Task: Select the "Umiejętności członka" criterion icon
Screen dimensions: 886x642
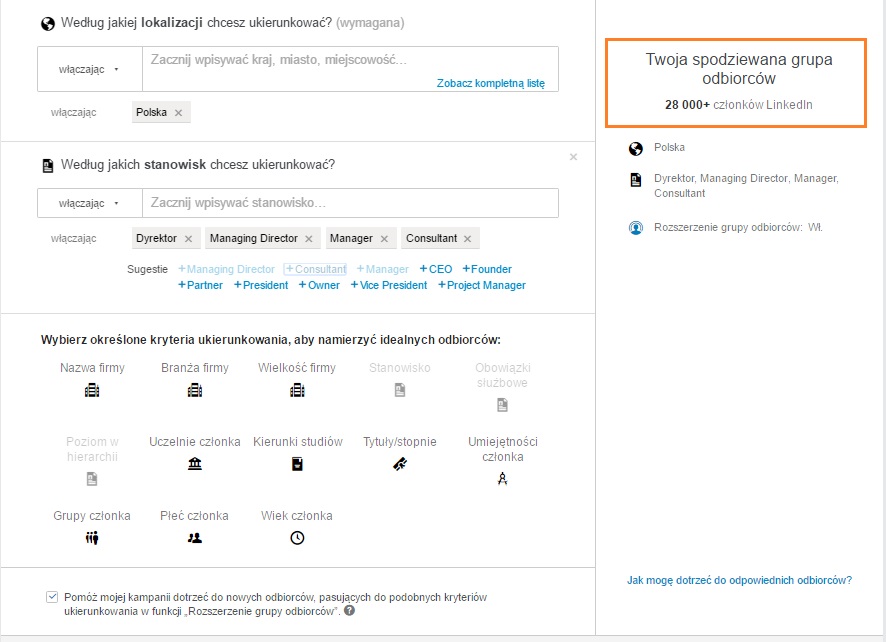Action: [502, 478]
